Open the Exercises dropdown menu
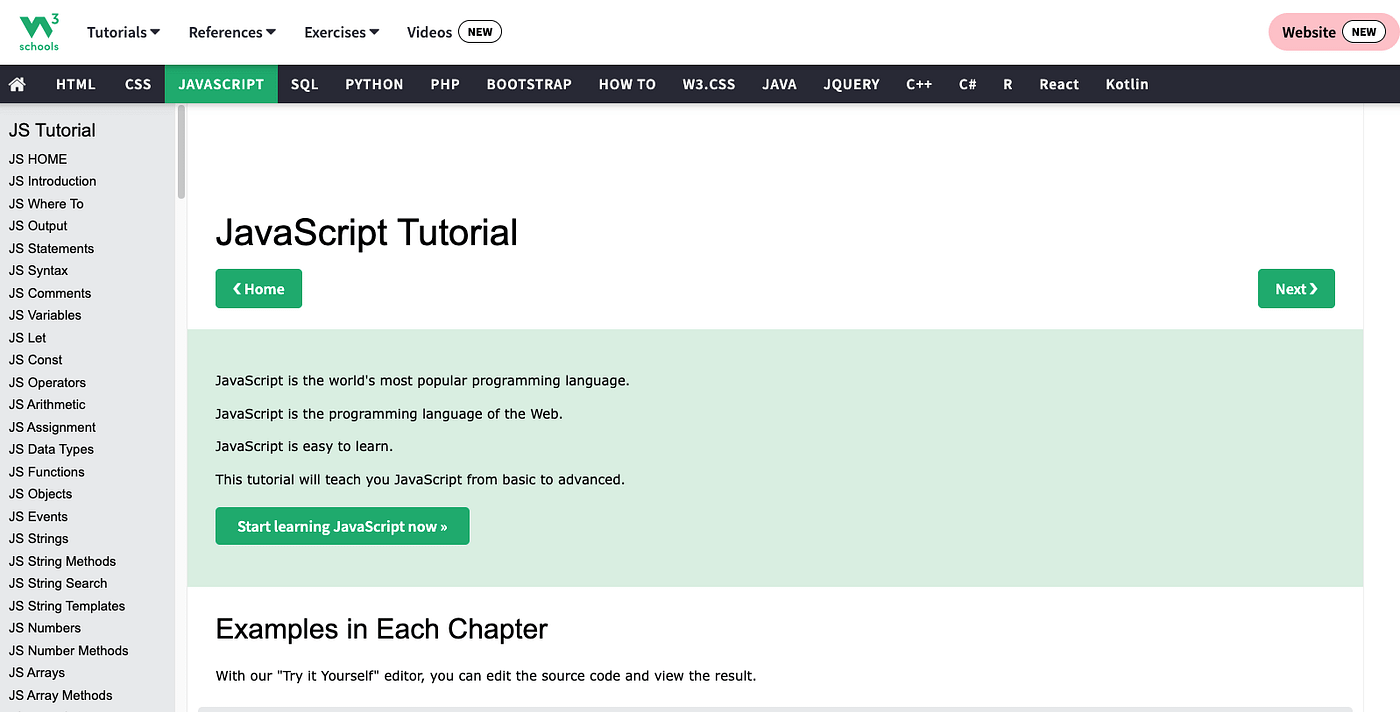This screenshot has width=1400, height=712. [342, 32]
